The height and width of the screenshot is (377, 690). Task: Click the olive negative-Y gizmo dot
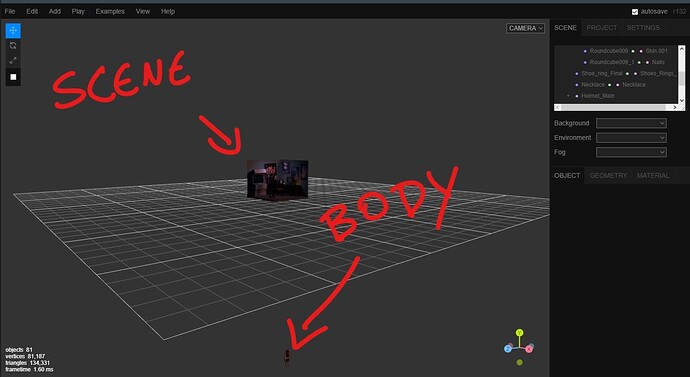pyautogui.click(x=520, y=362)
